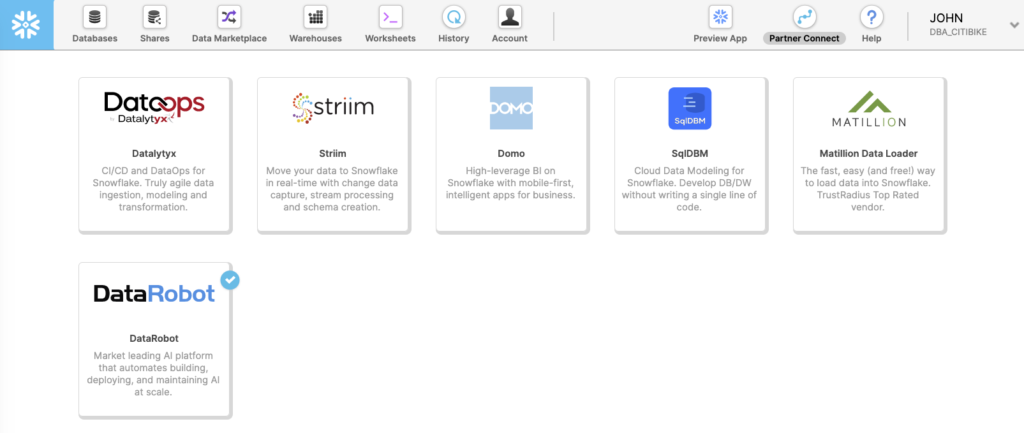The image size is (1024, 433).
Task: Open History via the clock icon
Action: point(454,18)
